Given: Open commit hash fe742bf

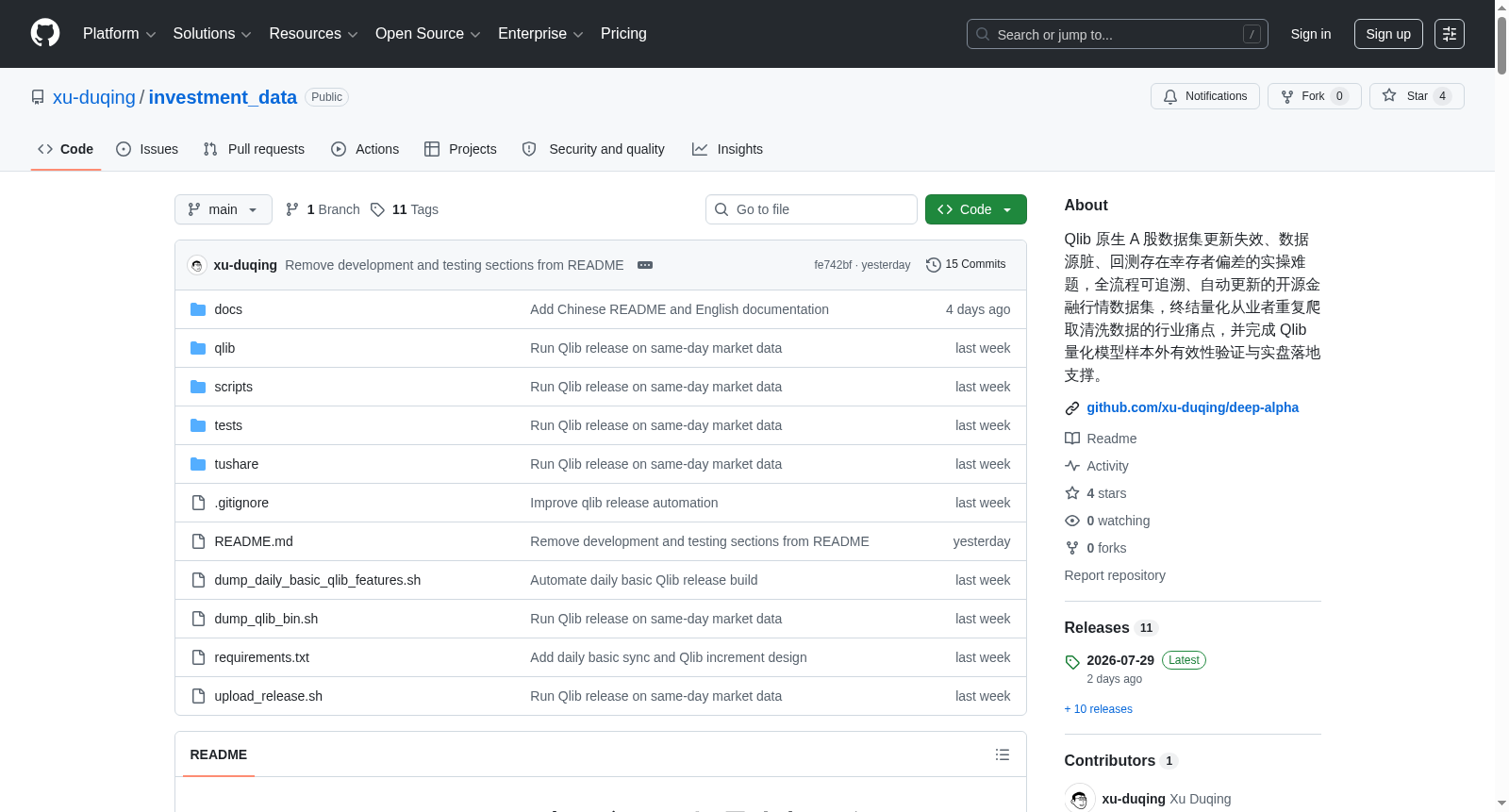Looking at the screenshot, I should pos(833,265).
